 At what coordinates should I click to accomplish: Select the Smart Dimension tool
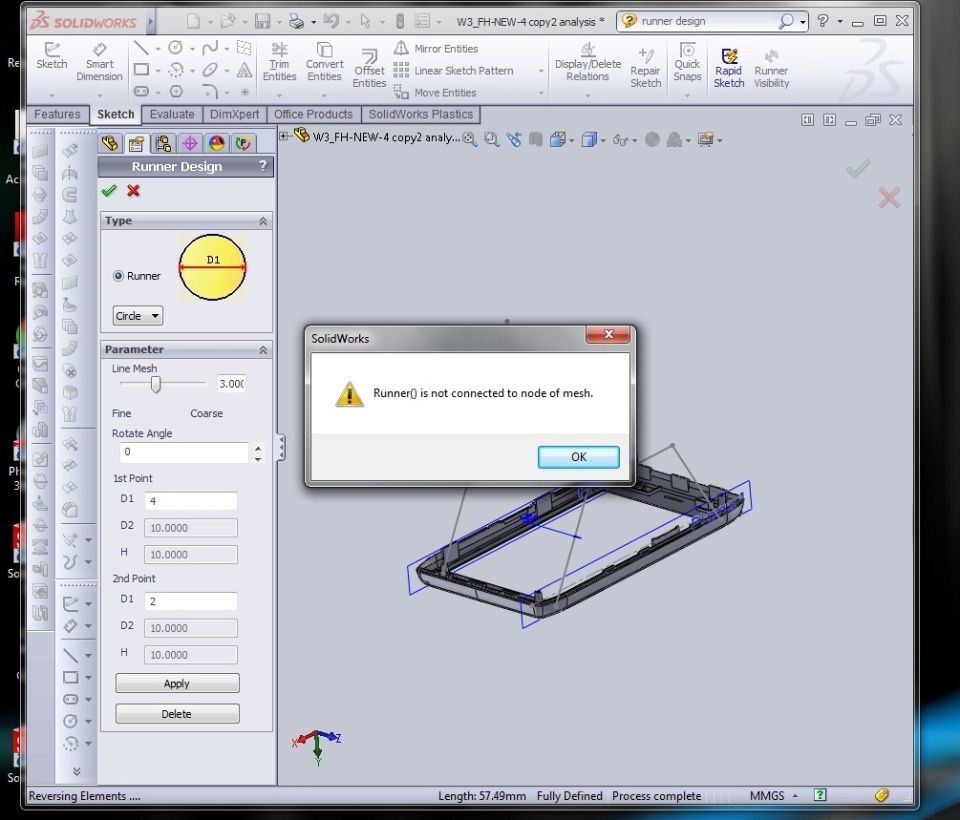pyautogui.click(x=99, y=62)
